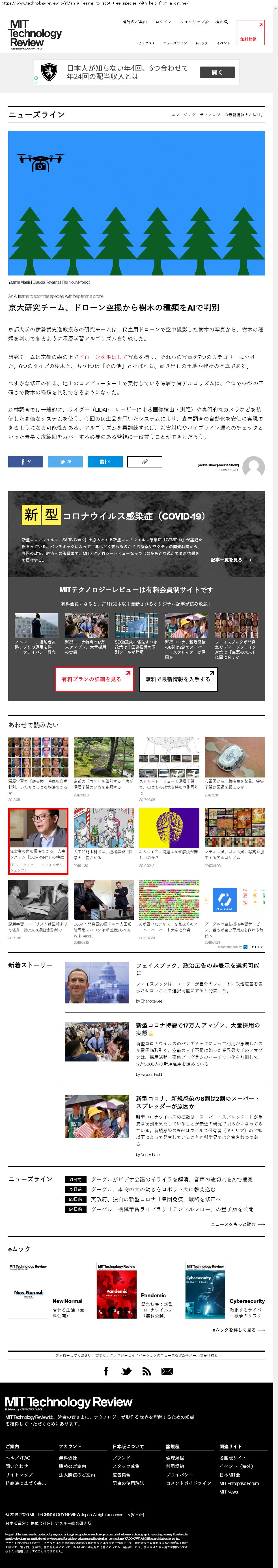Copy article link with the chain icon
Screen dimensions: 278x1568
point(145,462)
